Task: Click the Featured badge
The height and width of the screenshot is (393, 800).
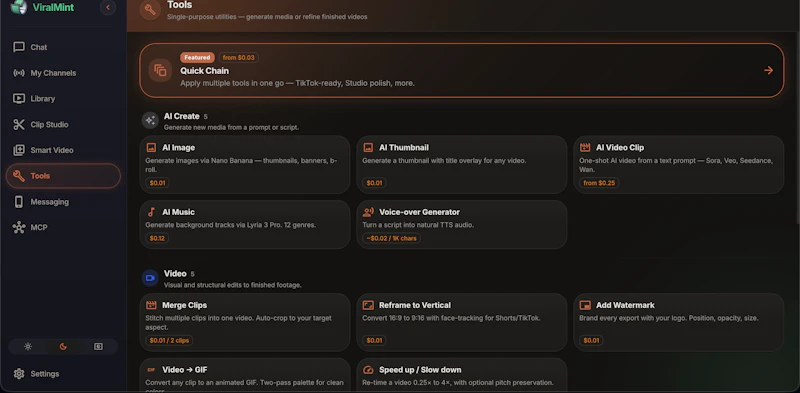Action: pos(197,58)
